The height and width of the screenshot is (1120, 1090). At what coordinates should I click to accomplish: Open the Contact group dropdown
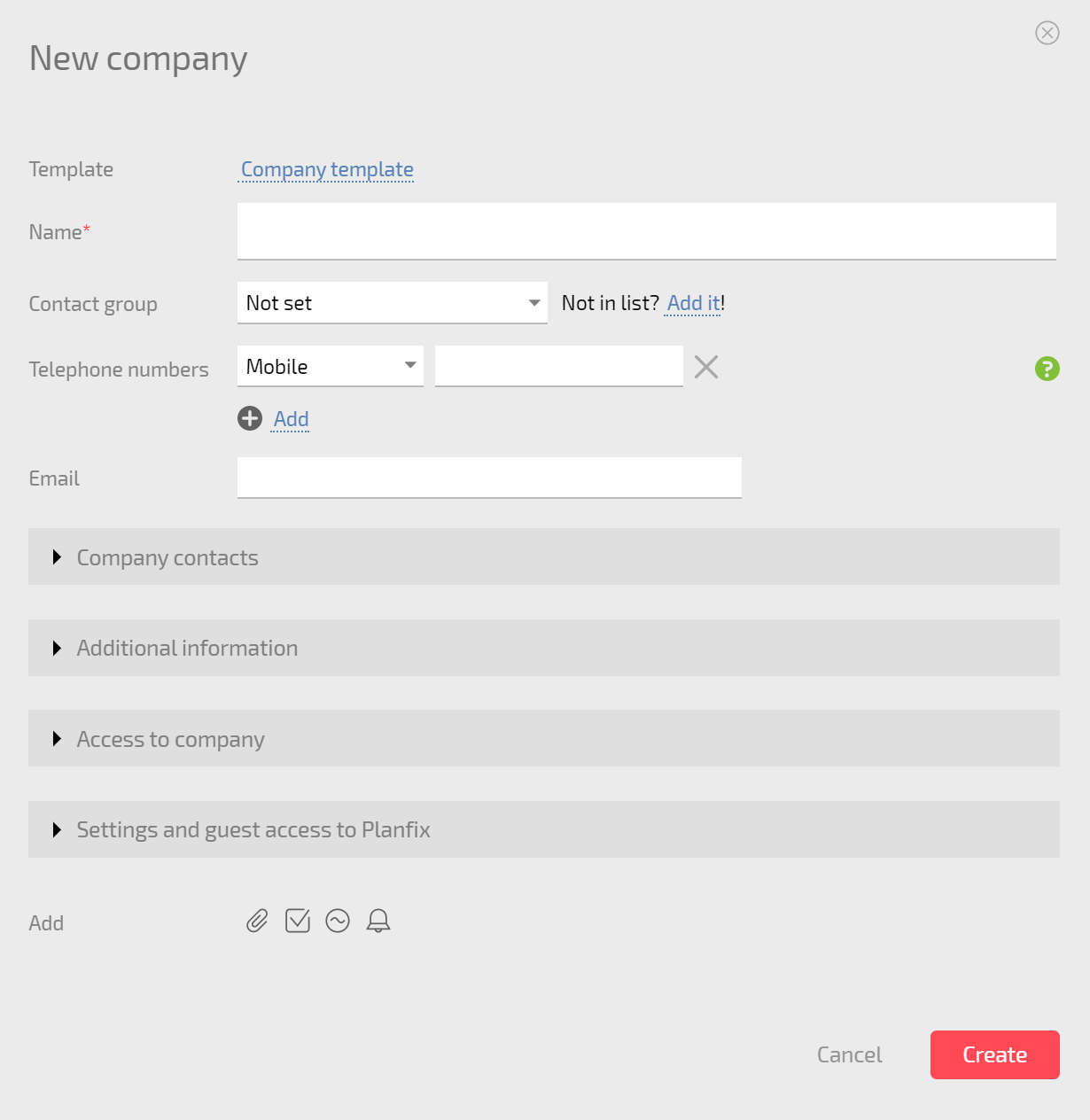[x=393, y=303]
